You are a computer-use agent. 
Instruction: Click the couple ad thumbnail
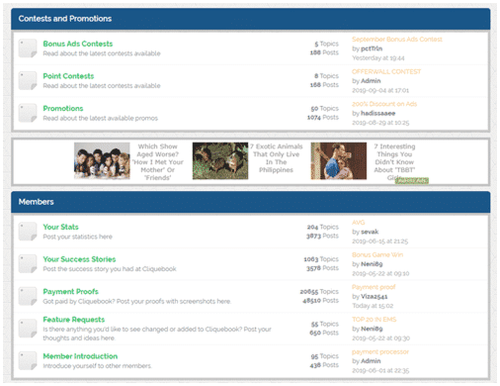(x=339, y=161)
